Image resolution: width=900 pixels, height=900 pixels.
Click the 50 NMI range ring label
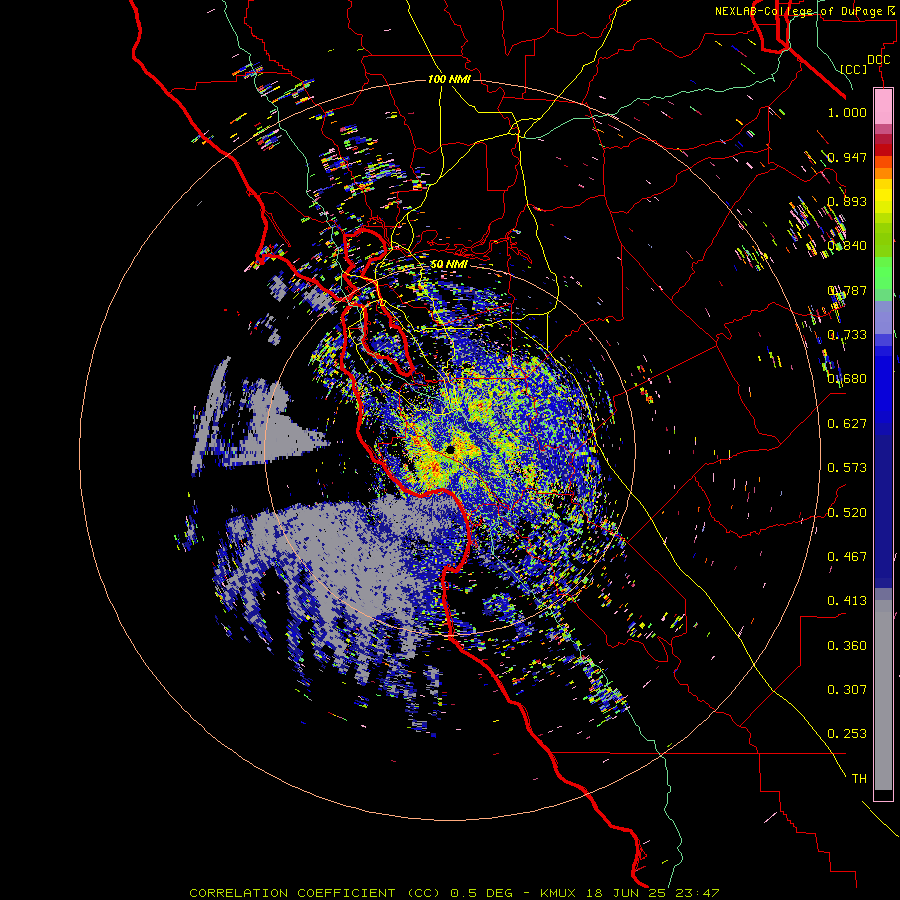point(449,264)
